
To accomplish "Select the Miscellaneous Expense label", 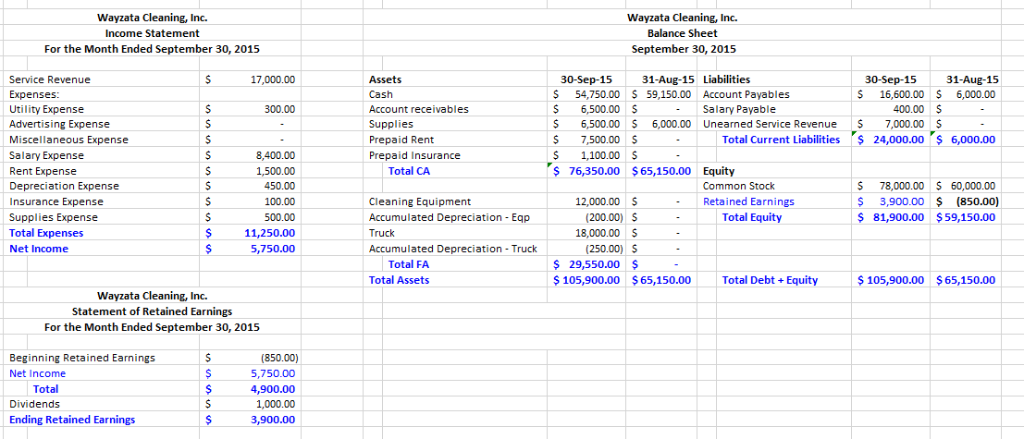I will pyautogui.click(x=69, y=140).
